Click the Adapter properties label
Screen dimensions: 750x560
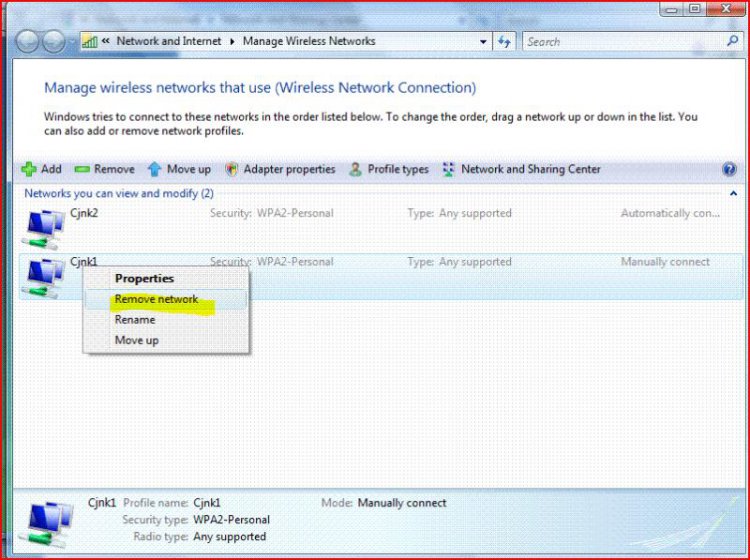[x=289, y=169]
